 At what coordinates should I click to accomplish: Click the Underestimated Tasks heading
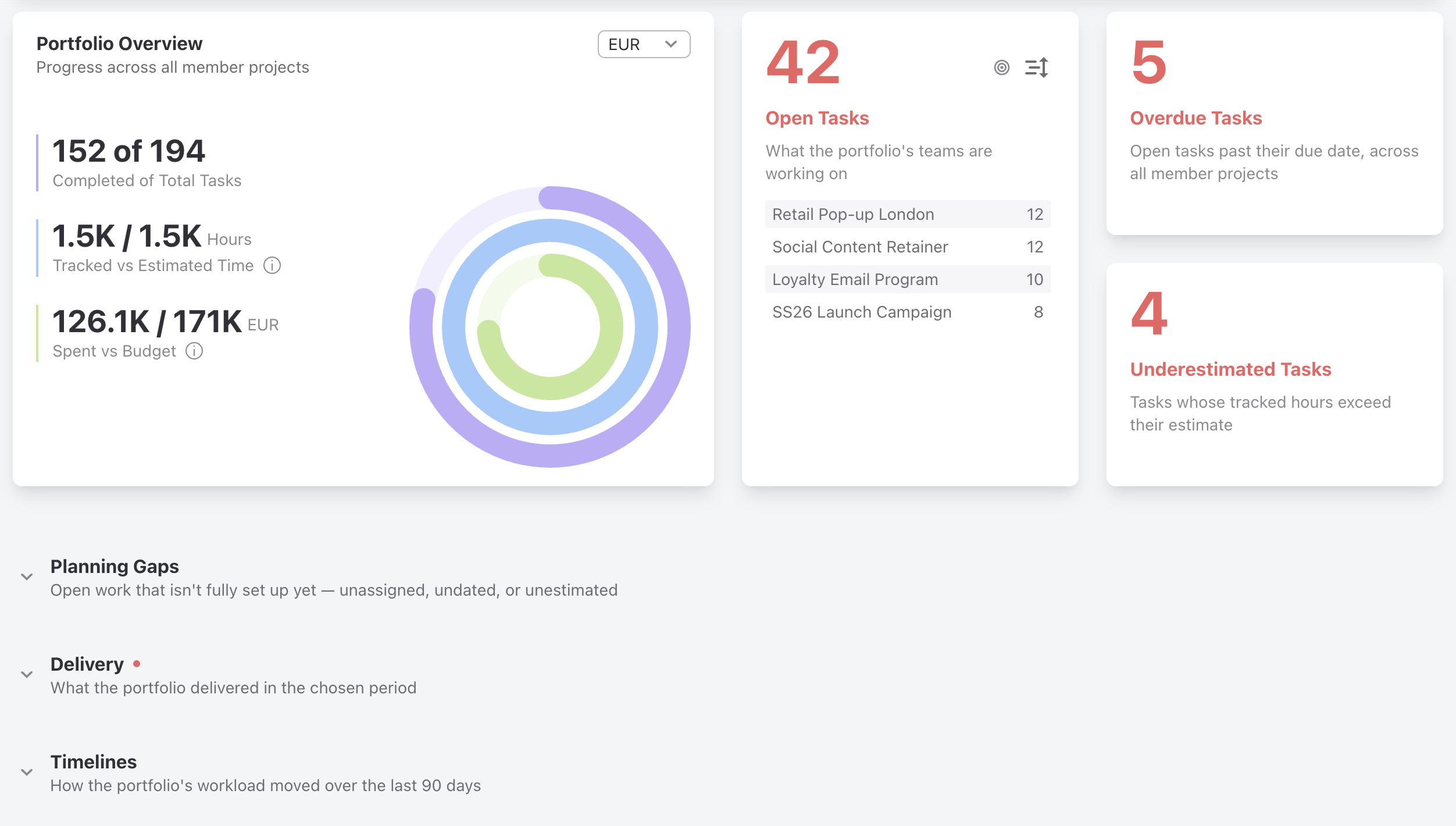tap(1230, 369)
